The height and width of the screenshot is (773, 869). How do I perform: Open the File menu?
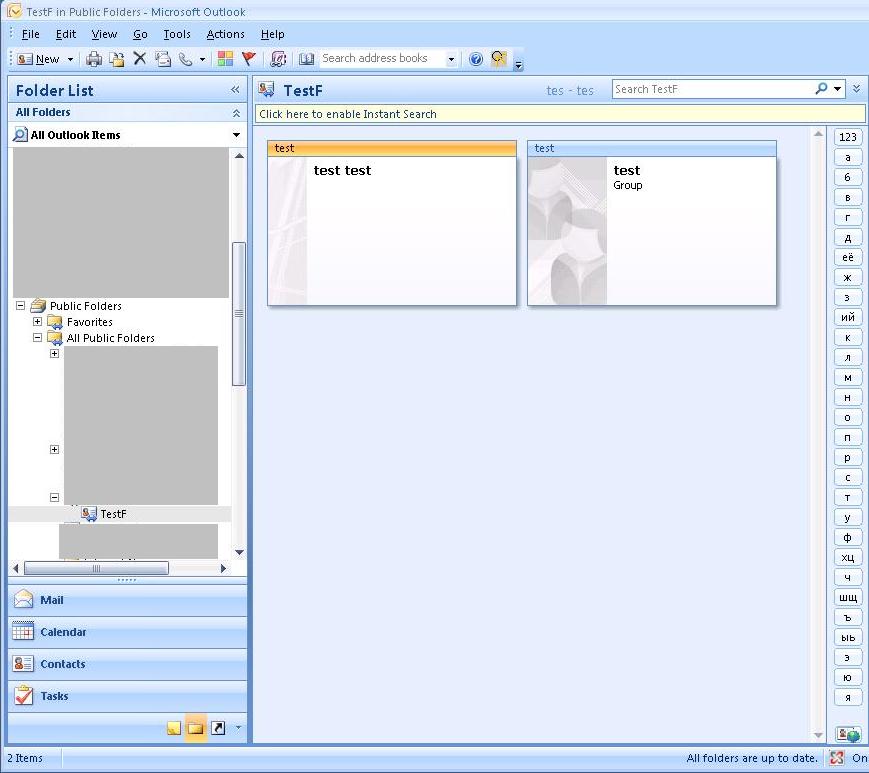click(x=30, y=34)
